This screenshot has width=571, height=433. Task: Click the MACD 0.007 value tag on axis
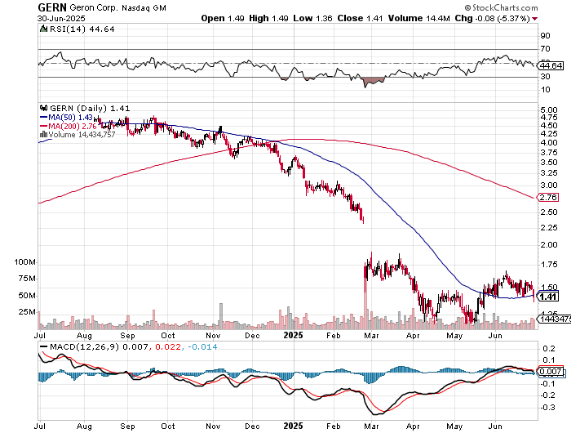pyautogui.click(x=551, y=372)
